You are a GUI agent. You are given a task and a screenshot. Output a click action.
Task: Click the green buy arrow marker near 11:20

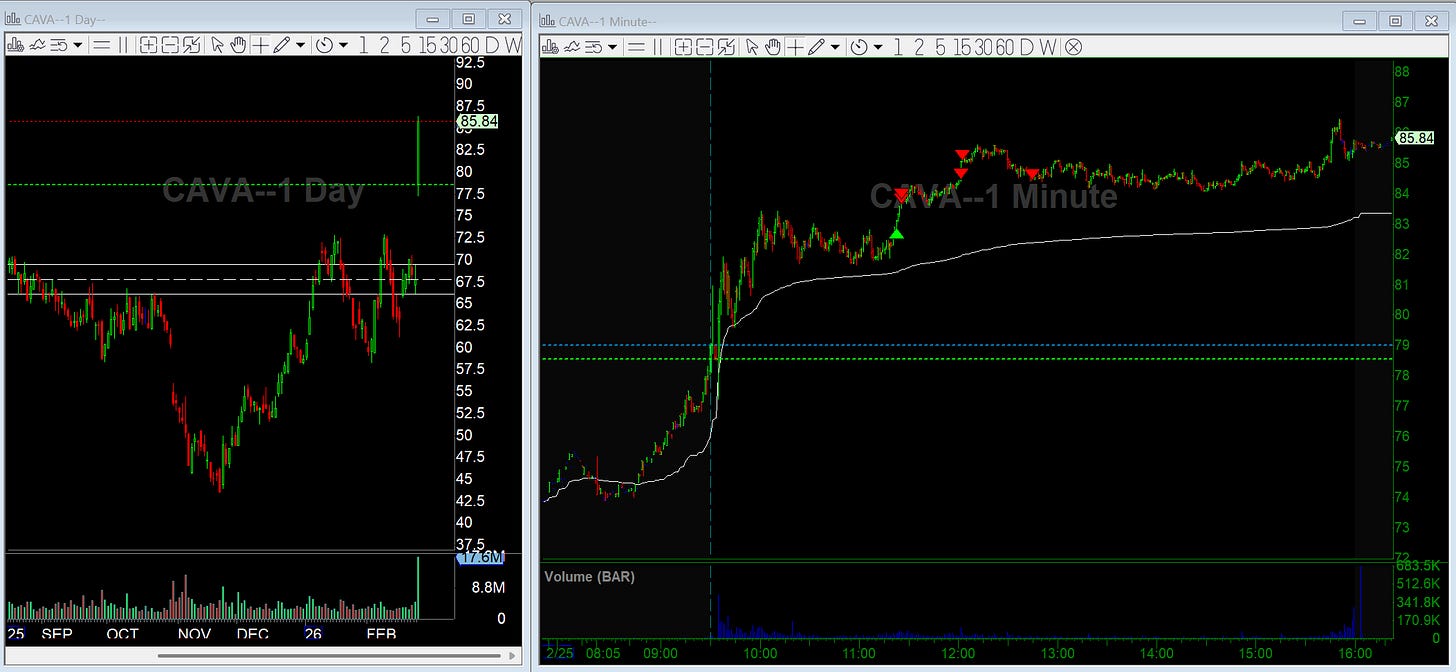click(897, 234)
